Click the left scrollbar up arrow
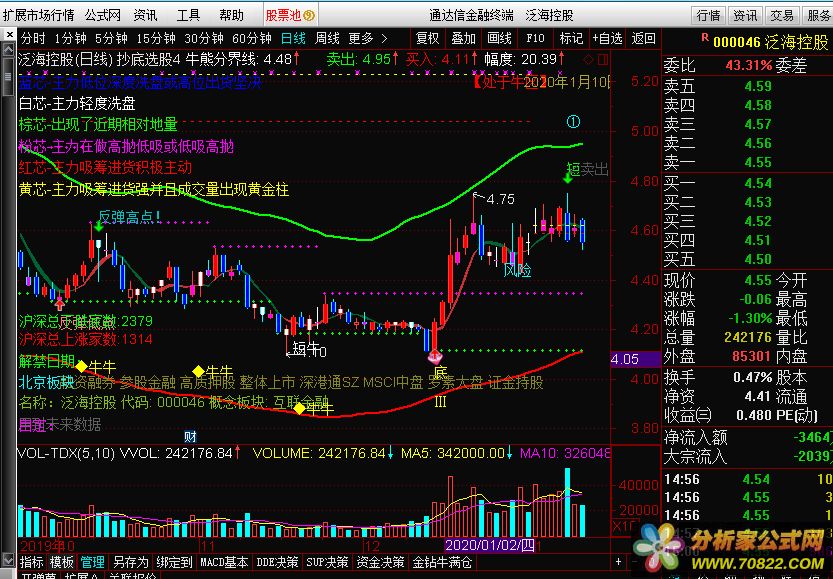The width and height of the screenshot is (833, 579). 8,50
